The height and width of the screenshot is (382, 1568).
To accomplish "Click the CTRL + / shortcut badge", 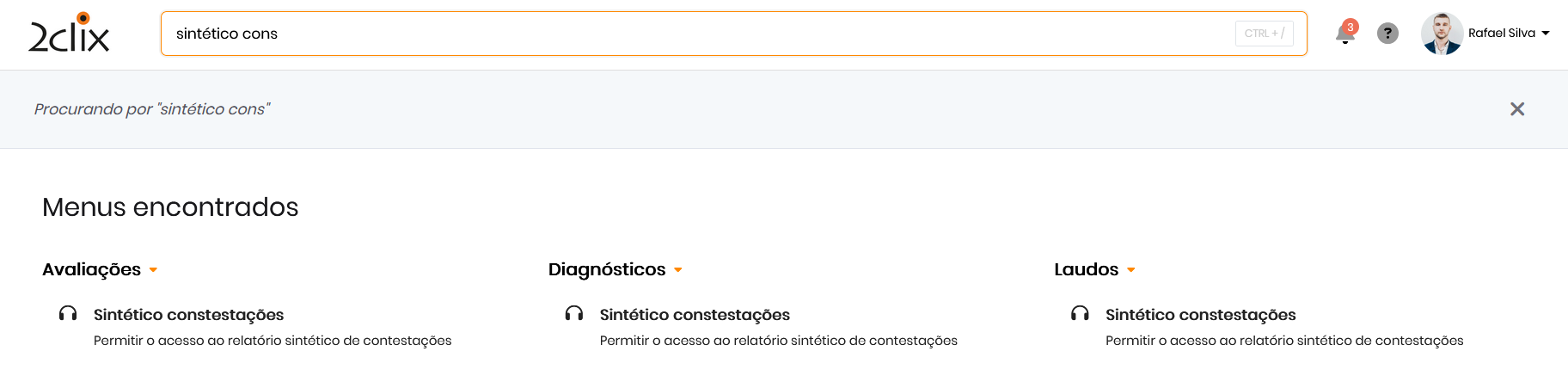I will 1264,34.
